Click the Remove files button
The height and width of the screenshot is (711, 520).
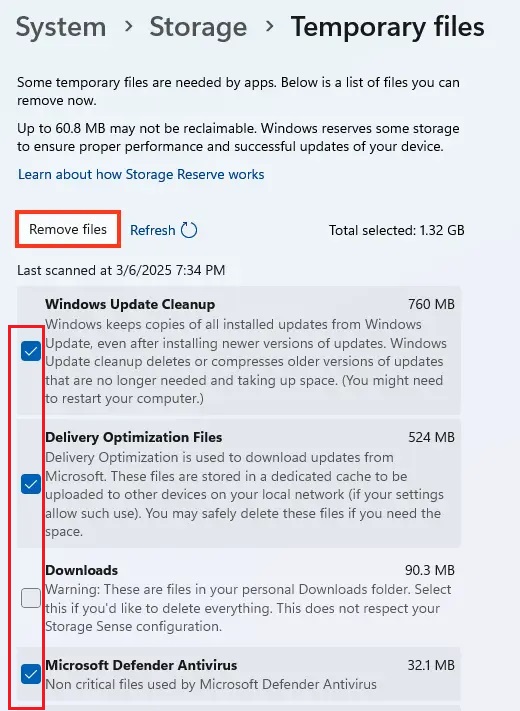[68, 229]
